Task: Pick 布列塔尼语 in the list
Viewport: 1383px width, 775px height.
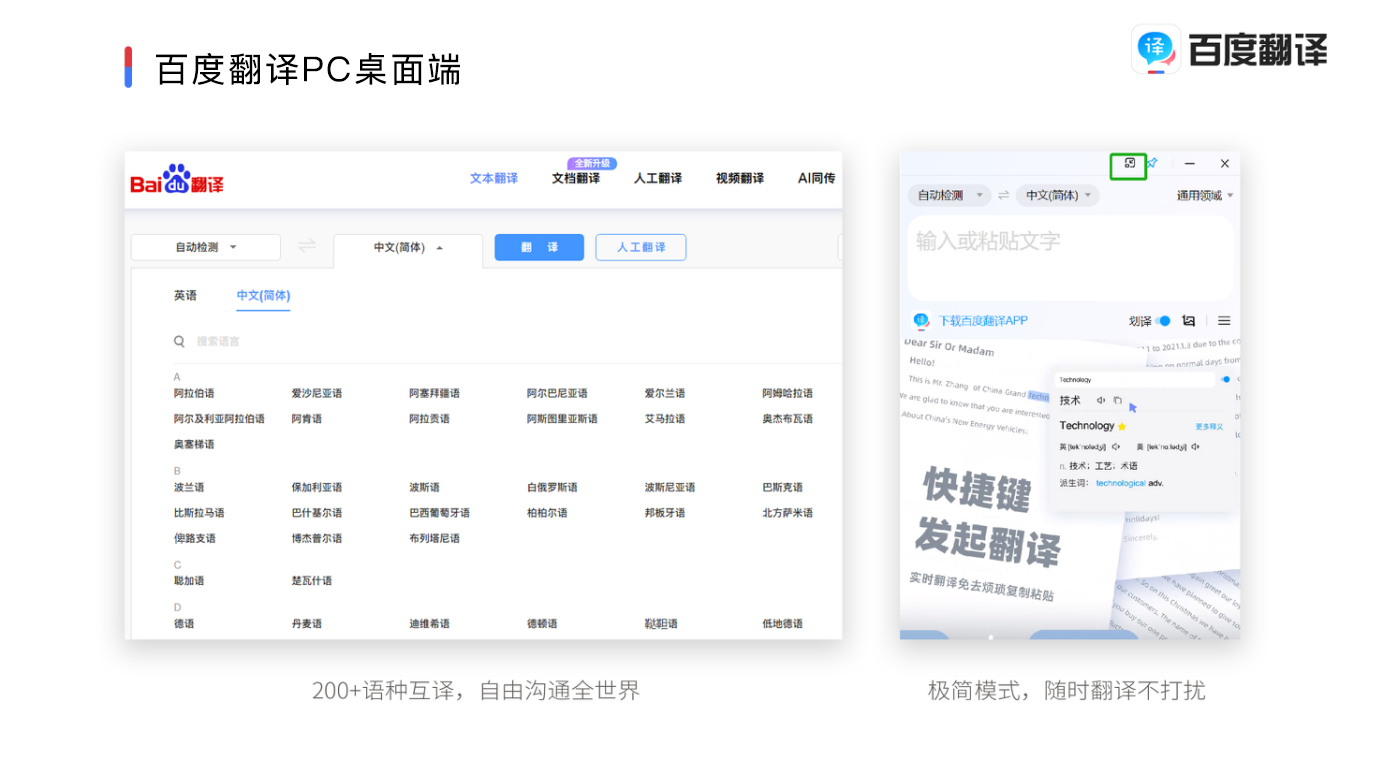Action: (435, 538)
